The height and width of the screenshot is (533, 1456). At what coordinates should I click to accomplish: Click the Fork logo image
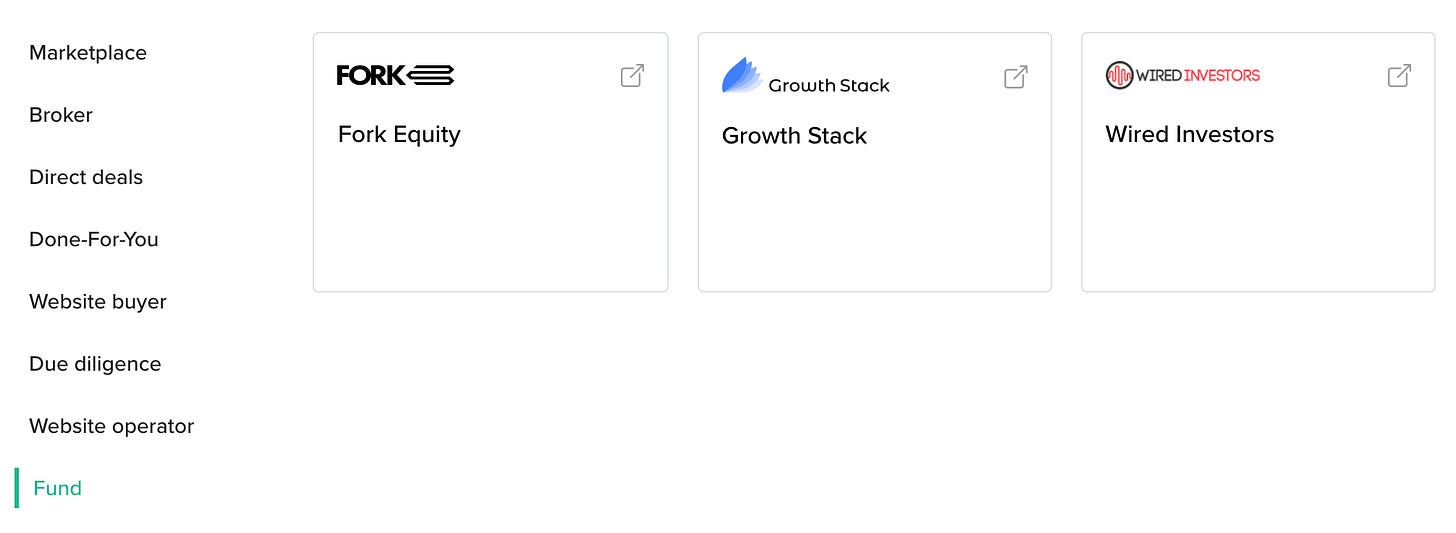point(395,75)
